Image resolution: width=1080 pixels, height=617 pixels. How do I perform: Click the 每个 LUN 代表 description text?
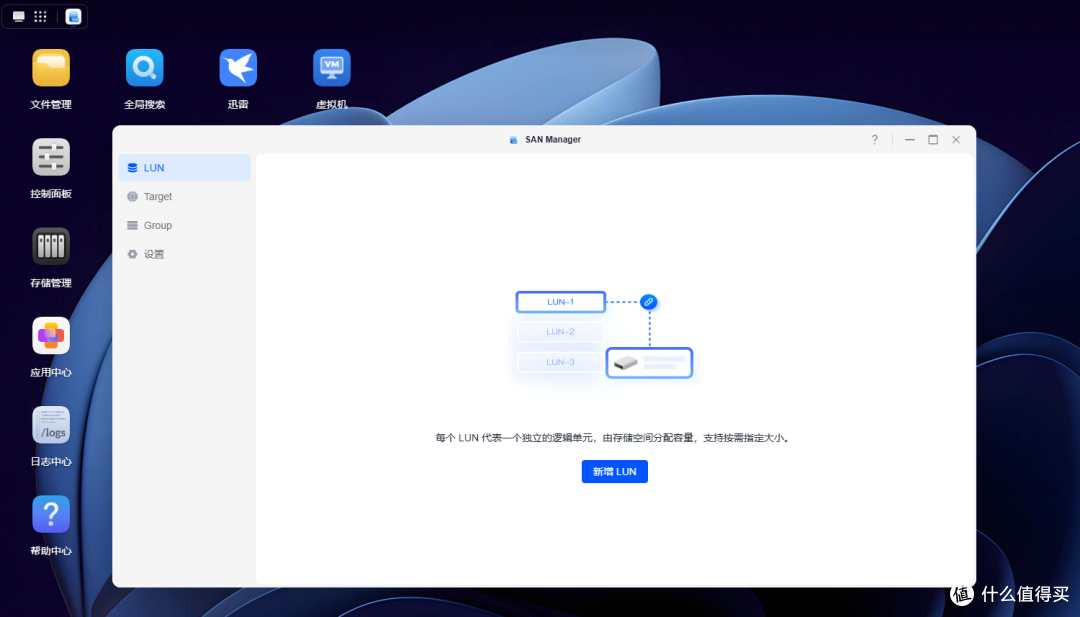(612, 438)
